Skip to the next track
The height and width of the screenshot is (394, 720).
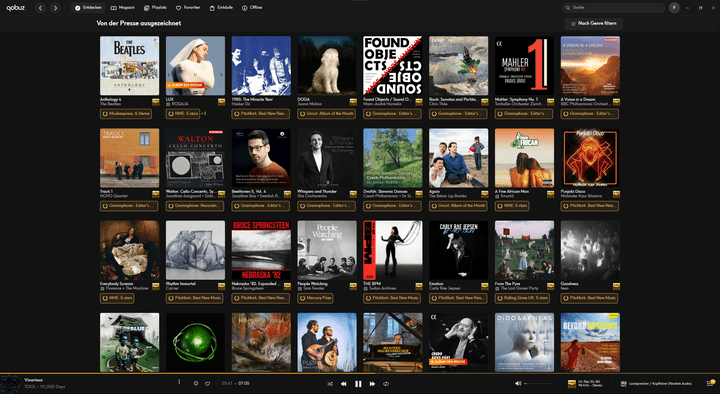coord(372,384)
